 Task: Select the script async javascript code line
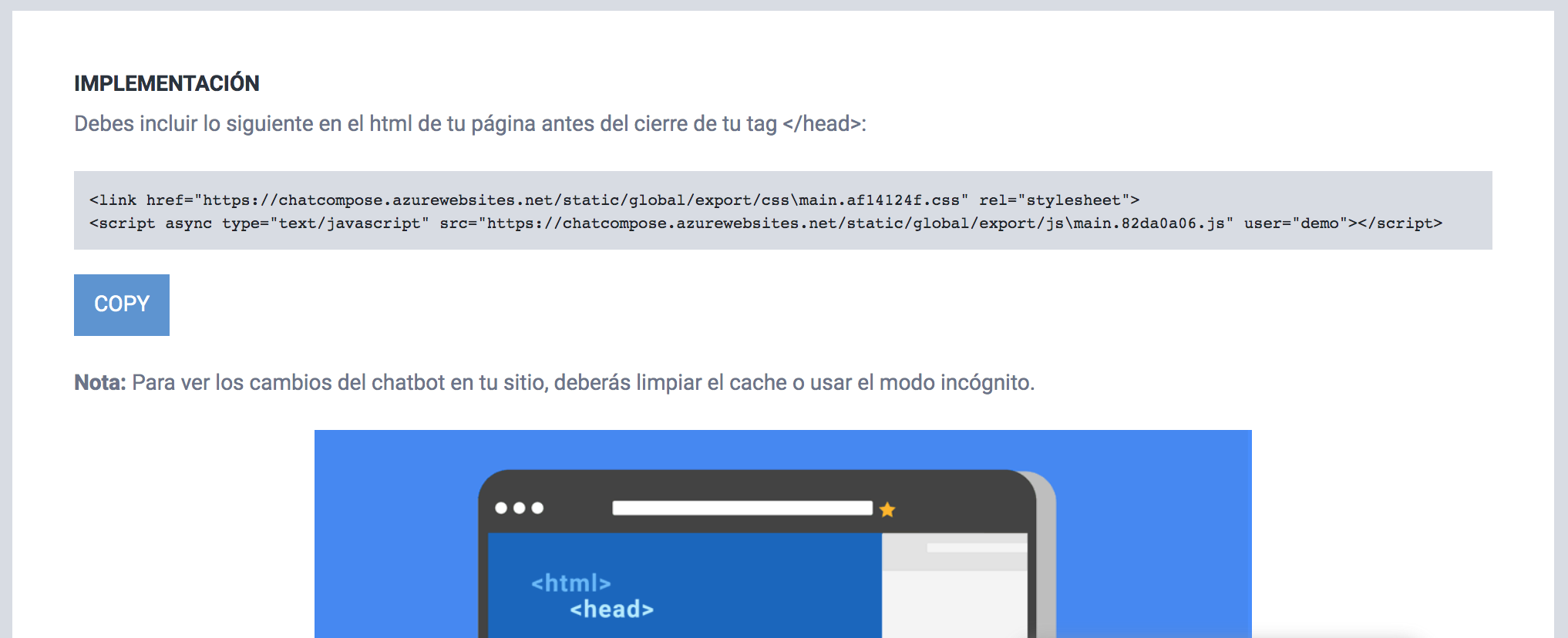[765, 223]
